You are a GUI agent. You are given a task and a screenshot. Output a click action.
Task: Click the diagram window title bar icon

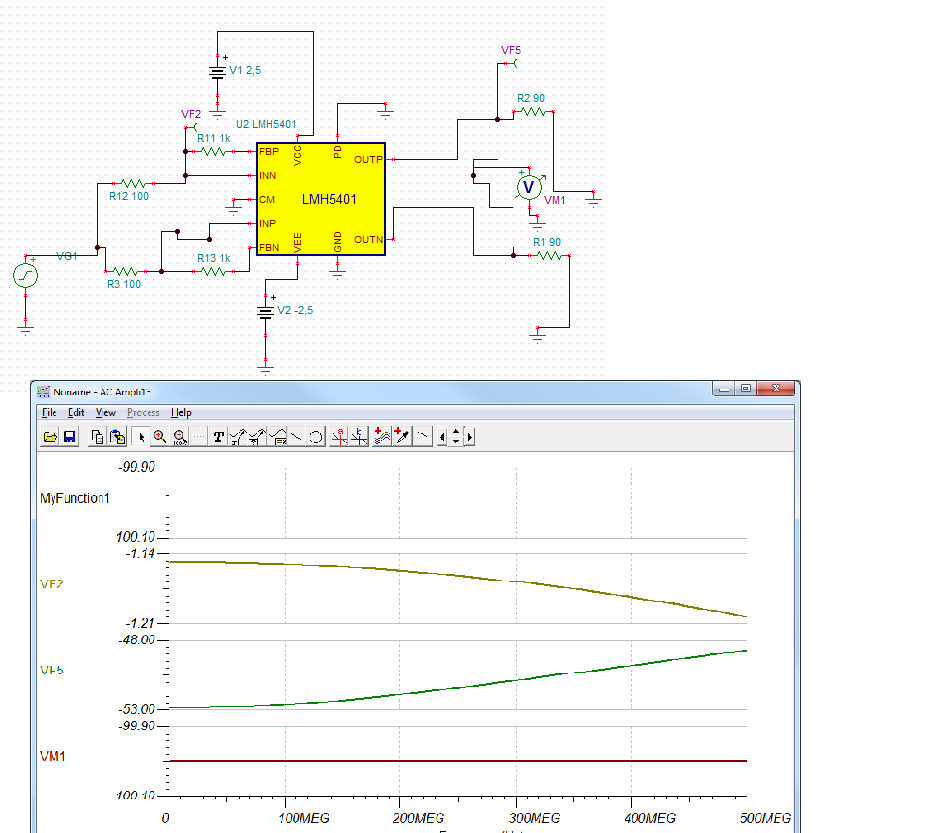click(x=44, y=392)
